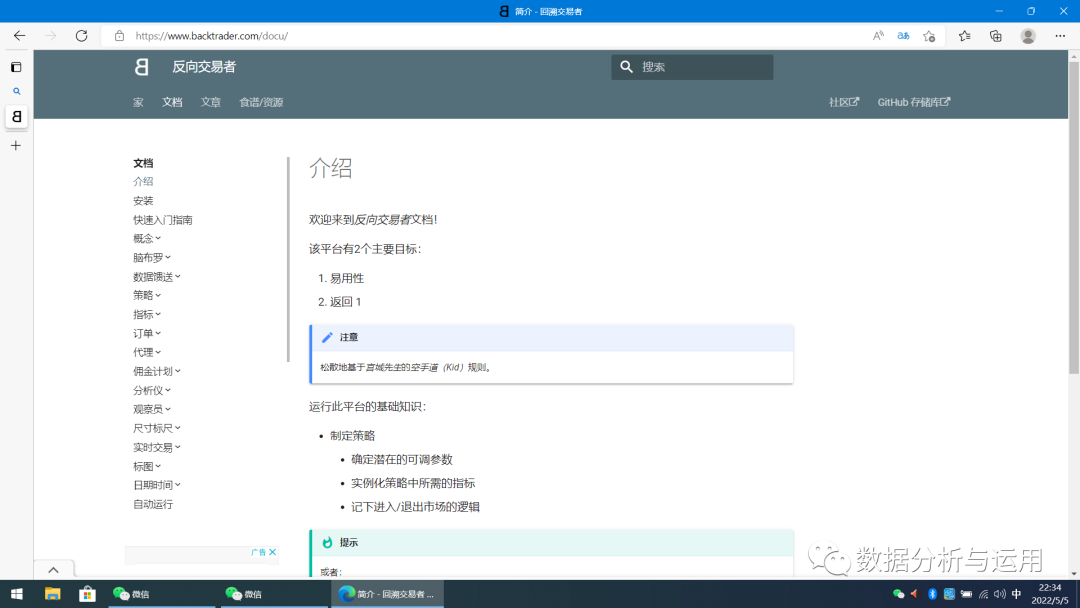The width and height of the screenshot is (1080, 608).
Task: Click the backtrader logo icon
Action: tap(141, 67)
